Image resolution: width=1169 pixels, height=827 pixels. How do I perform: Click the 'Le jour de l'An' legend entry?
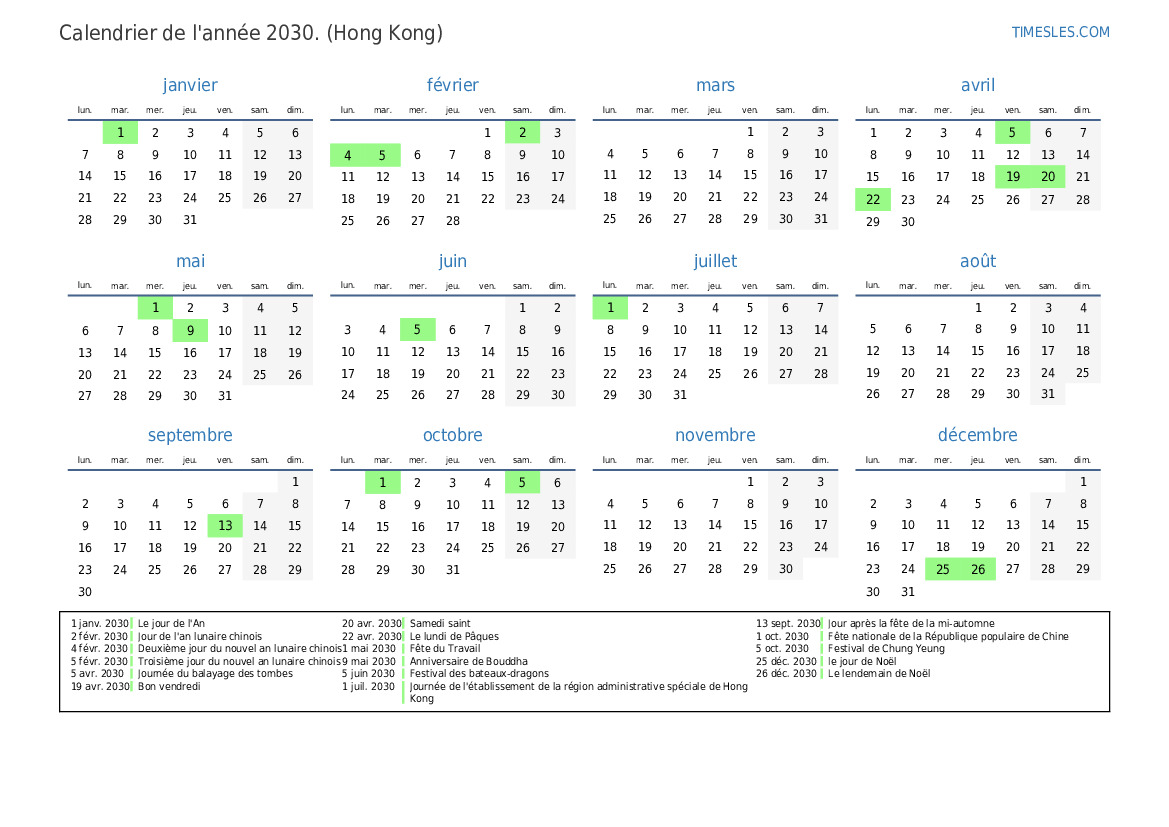coord(171,623)
